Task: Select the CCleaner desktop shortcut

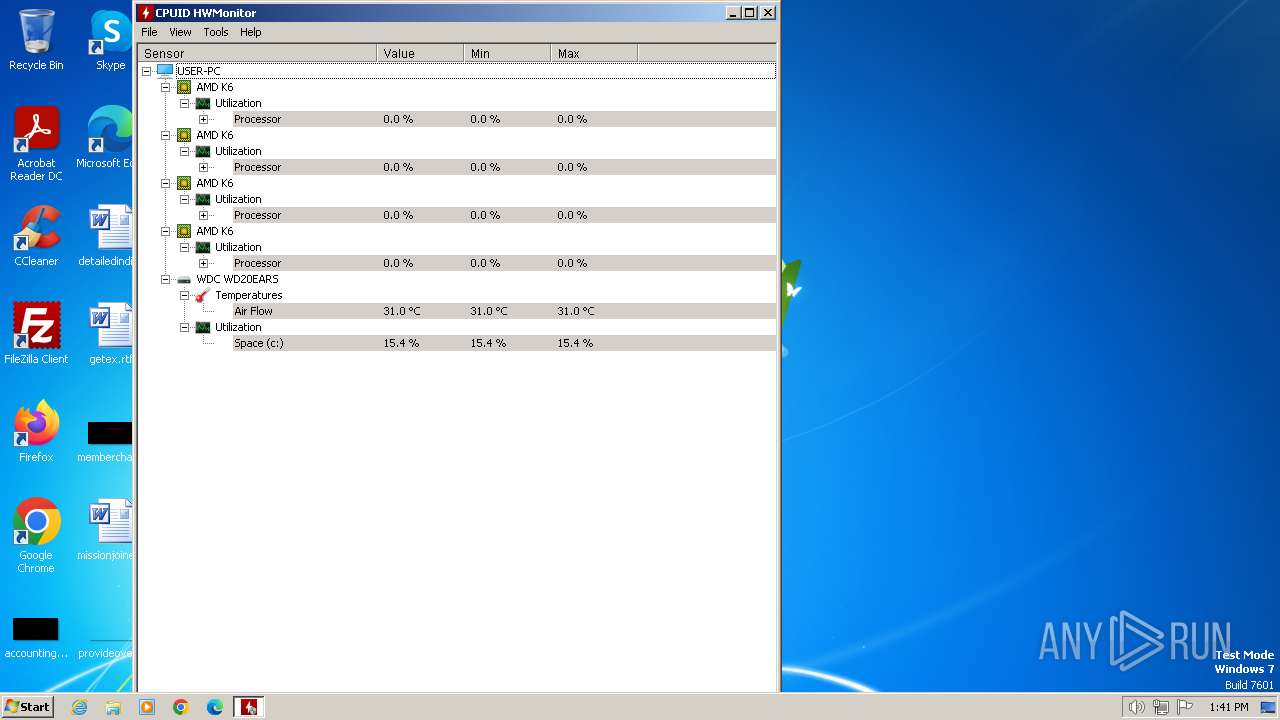Action: (x=36, y=236)
